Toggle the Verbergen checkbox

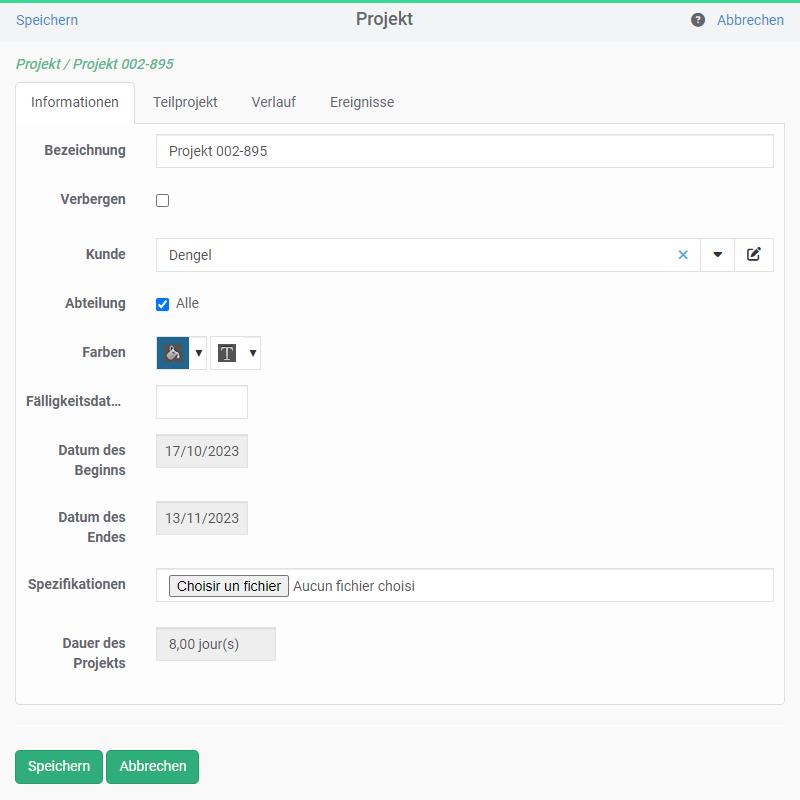click(163, 200)
